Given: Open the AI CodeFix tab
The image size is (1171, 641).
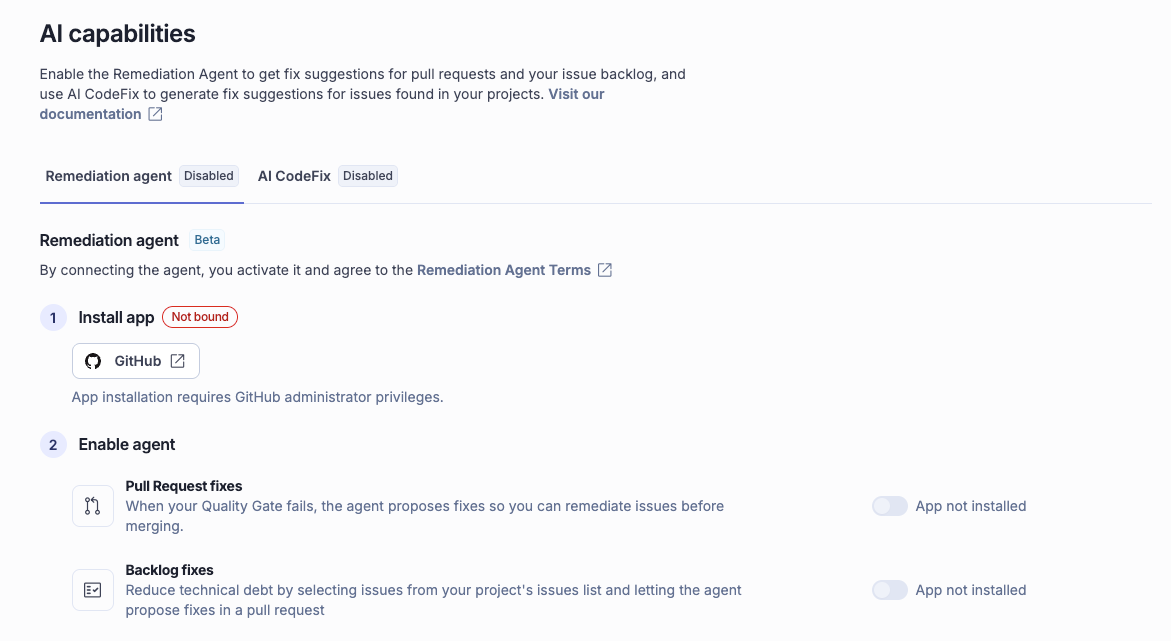Looking at the screenshot, I should coord(294,176).
